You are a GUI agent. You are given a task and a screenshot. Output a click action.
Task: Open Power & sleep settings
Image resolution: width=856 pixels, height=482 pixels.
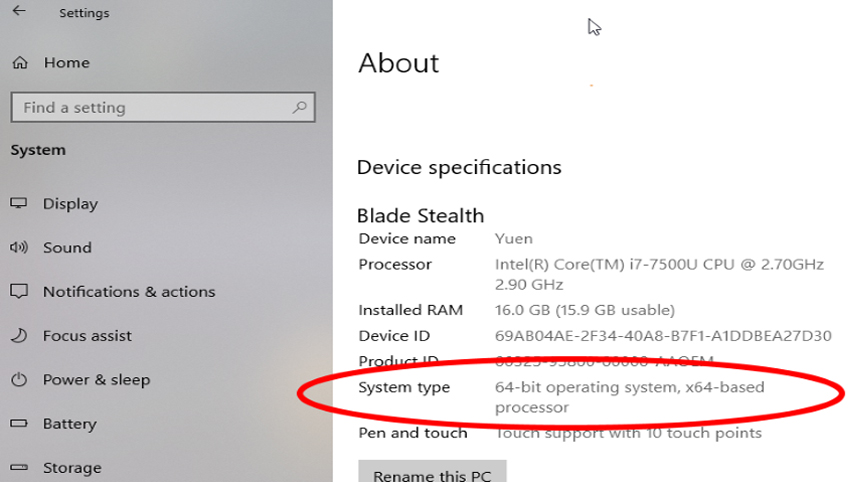pyautogui.click(x=96, y=380)
